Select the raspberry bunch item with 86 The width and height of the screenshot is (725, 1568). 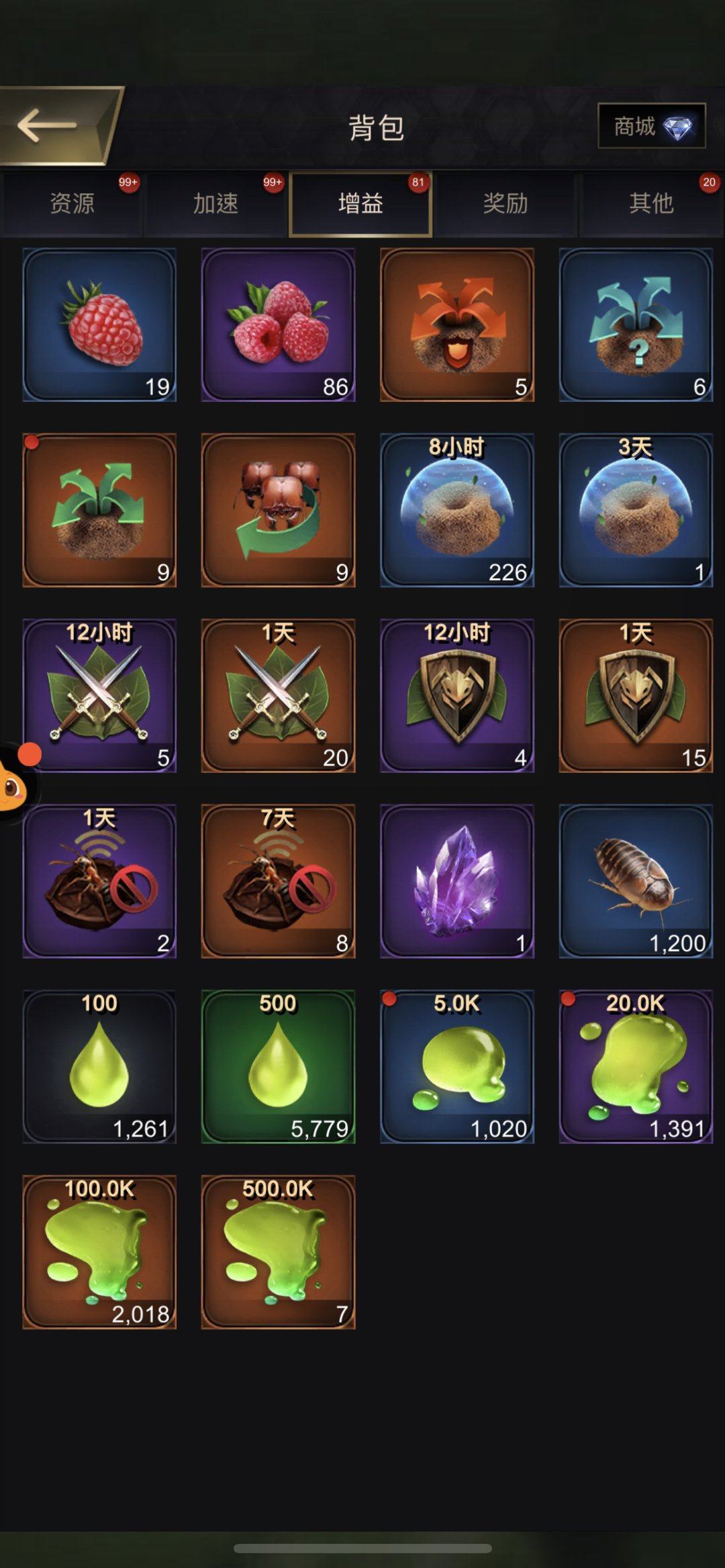[x=278, y=325]
